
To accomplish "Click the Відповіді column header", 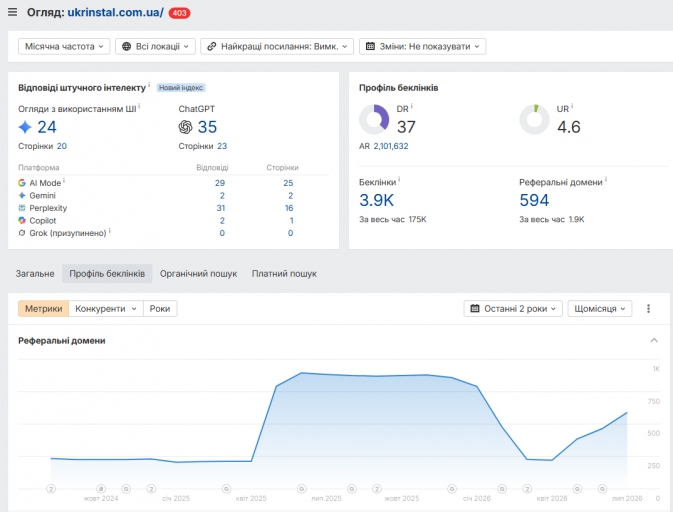I will pos(212,167).
